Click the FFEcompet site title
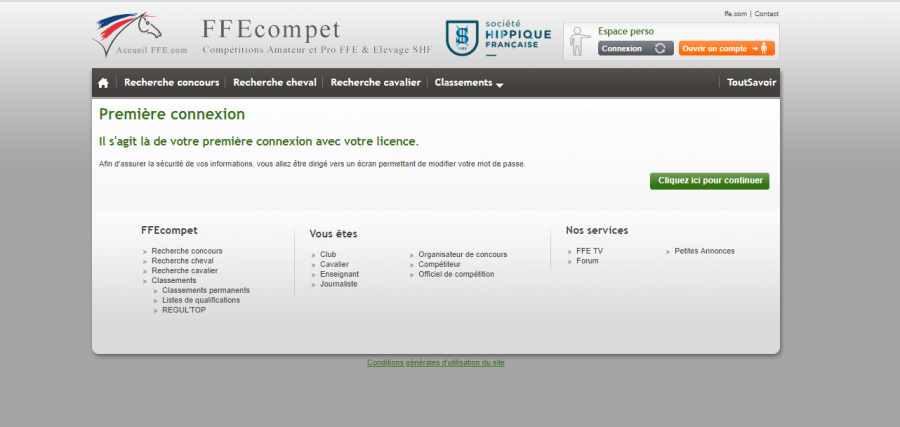The width and height of the screenshot is (900, 427). [x=271, y=30]
